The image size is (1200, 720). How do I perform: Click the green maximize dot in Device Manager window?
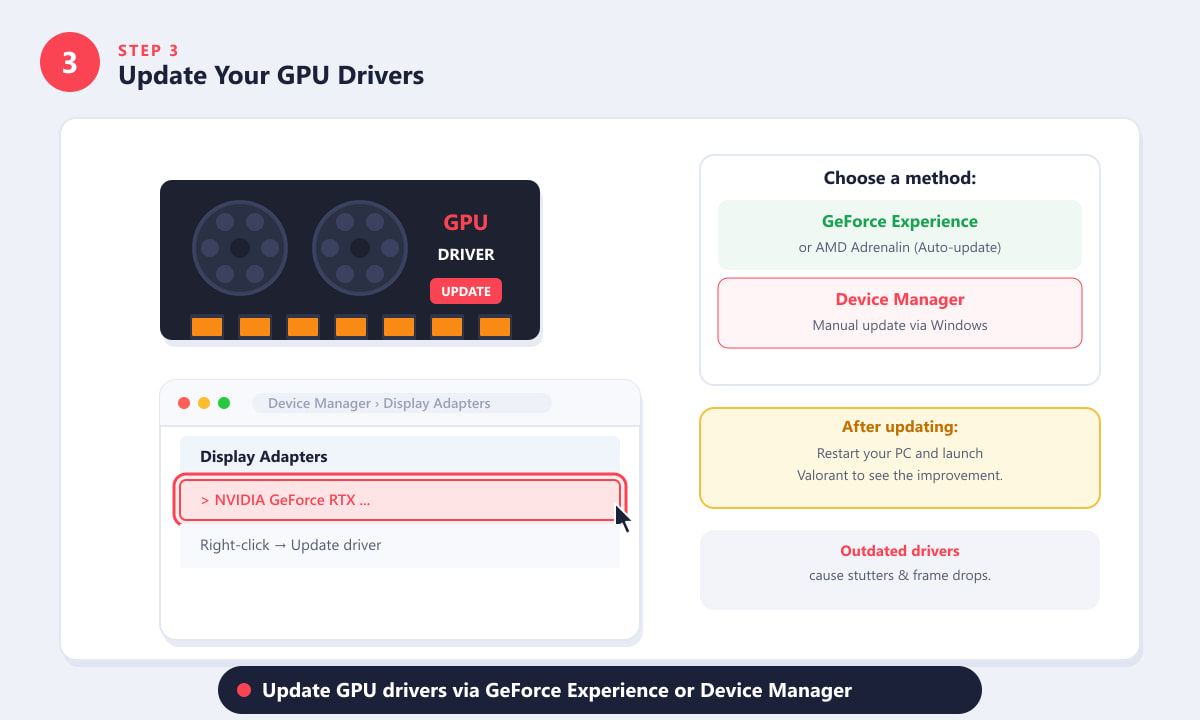pyautogui.click(x=224, y=403)
